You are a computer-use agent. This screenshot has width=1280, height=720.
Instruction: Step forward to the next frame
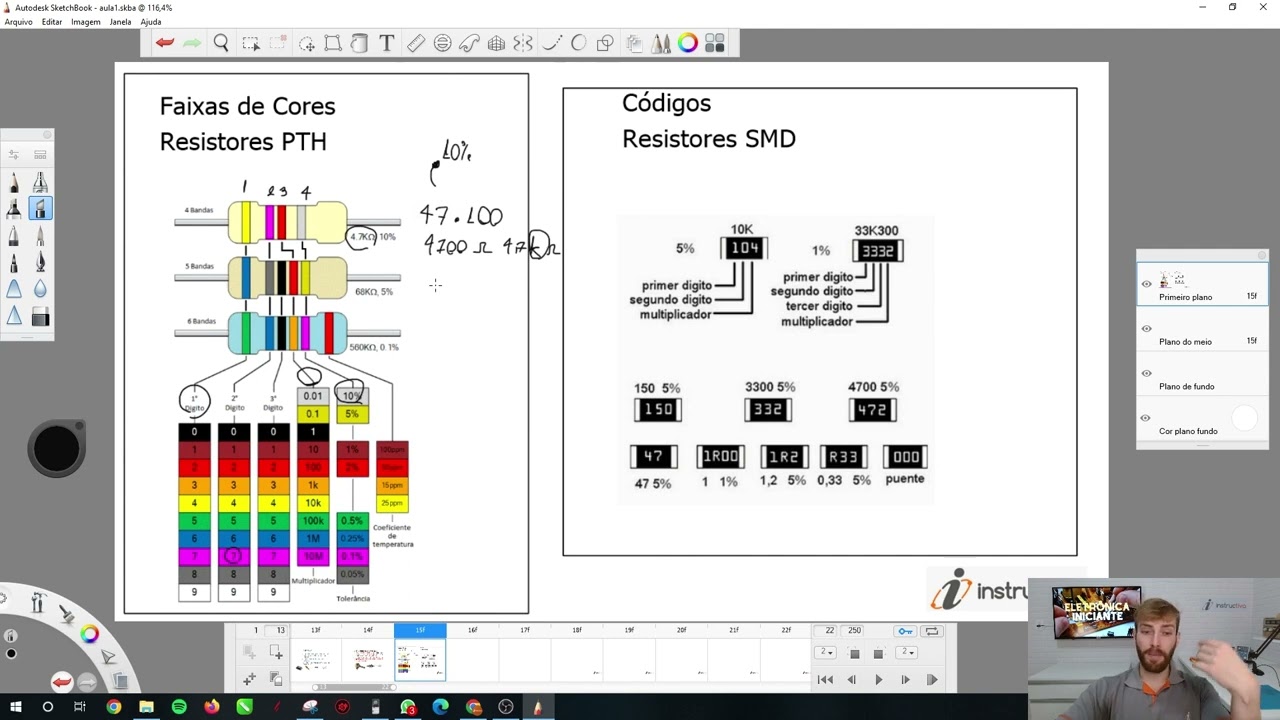click(905, 680)
